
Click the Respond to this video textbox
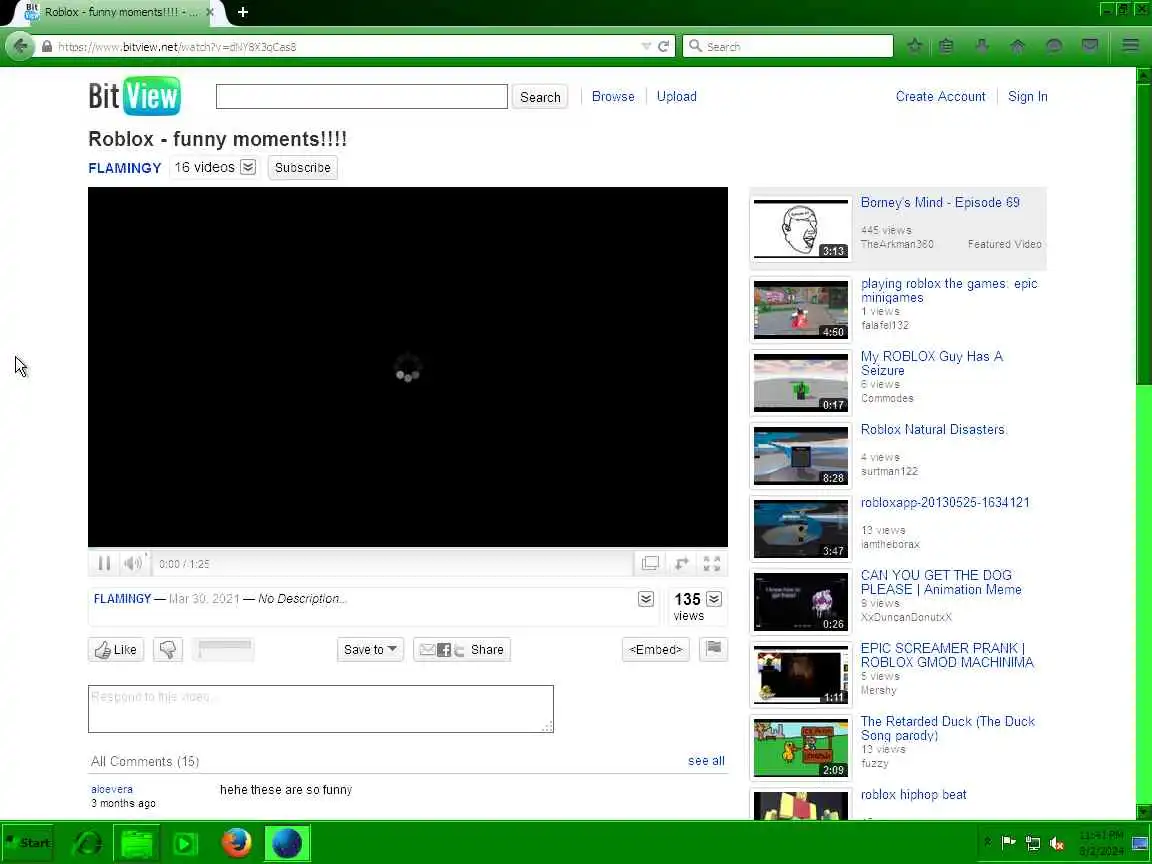320,709
